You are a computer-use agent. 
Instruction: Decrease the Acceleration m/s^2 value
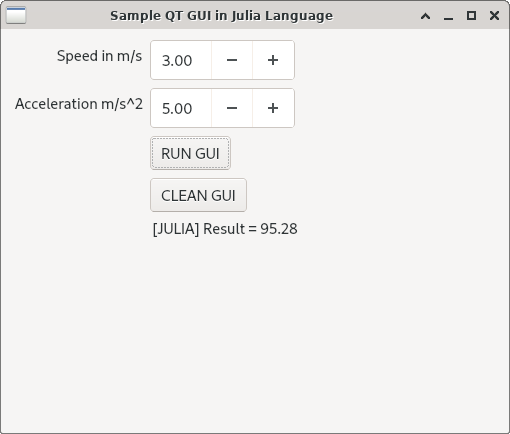[x=232, y=108]
